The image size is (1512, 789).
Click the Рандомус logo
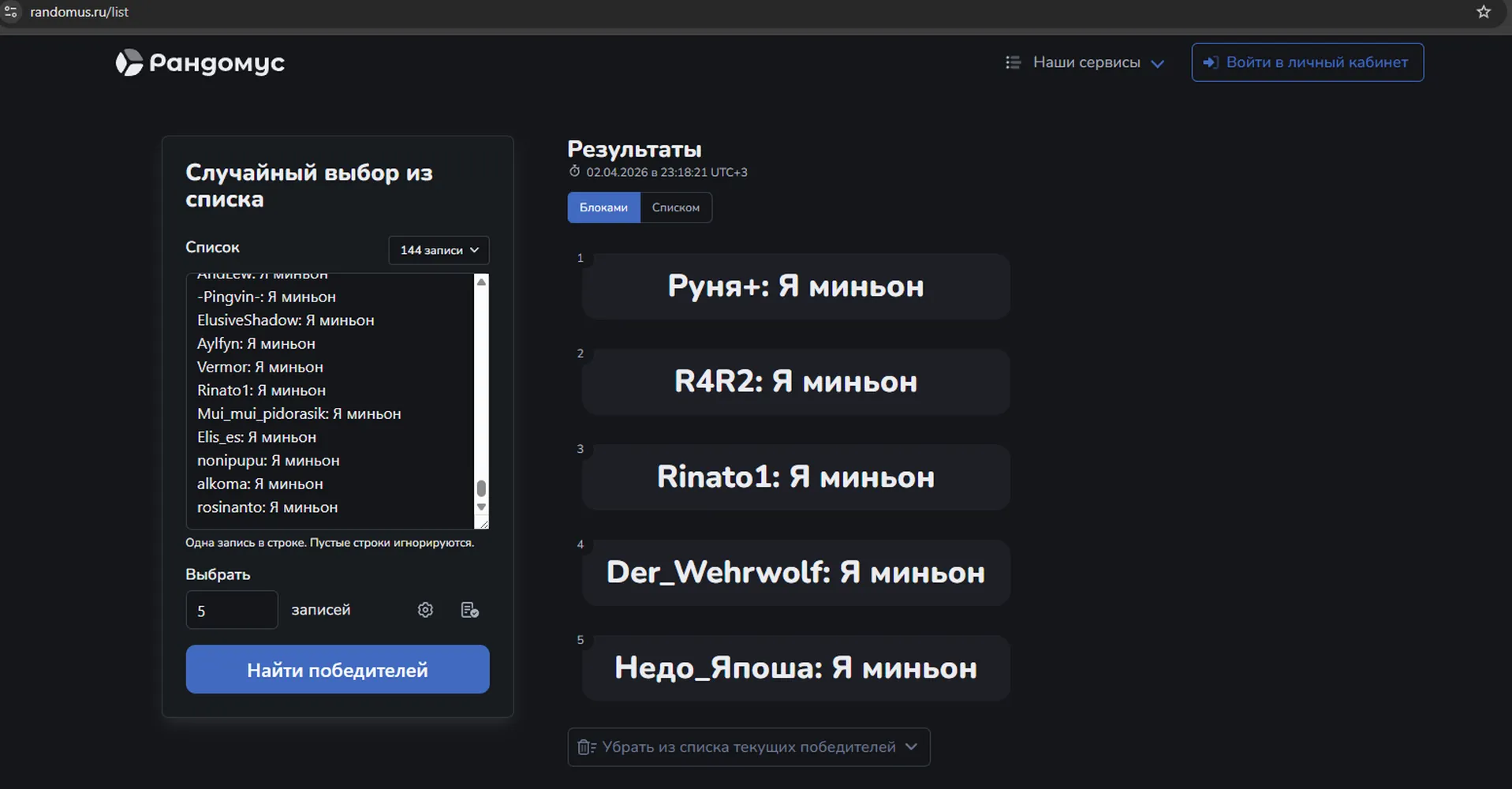[200, 62]
